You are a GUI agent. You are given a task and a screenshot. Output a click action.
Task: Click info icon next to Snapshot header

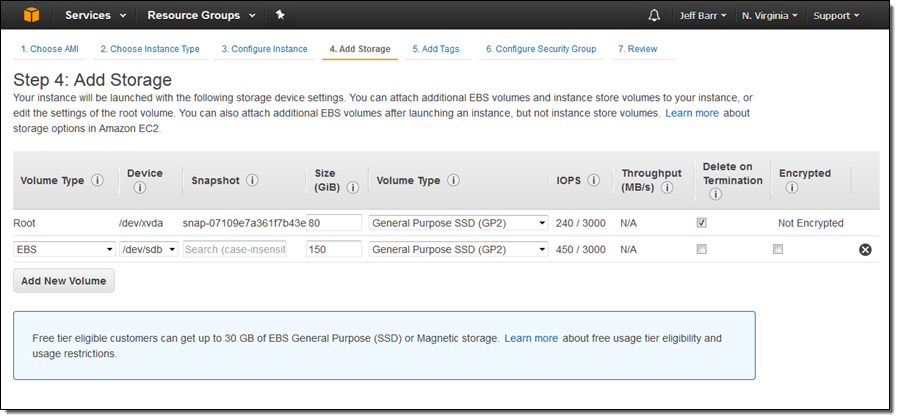(x=252, y=181)
